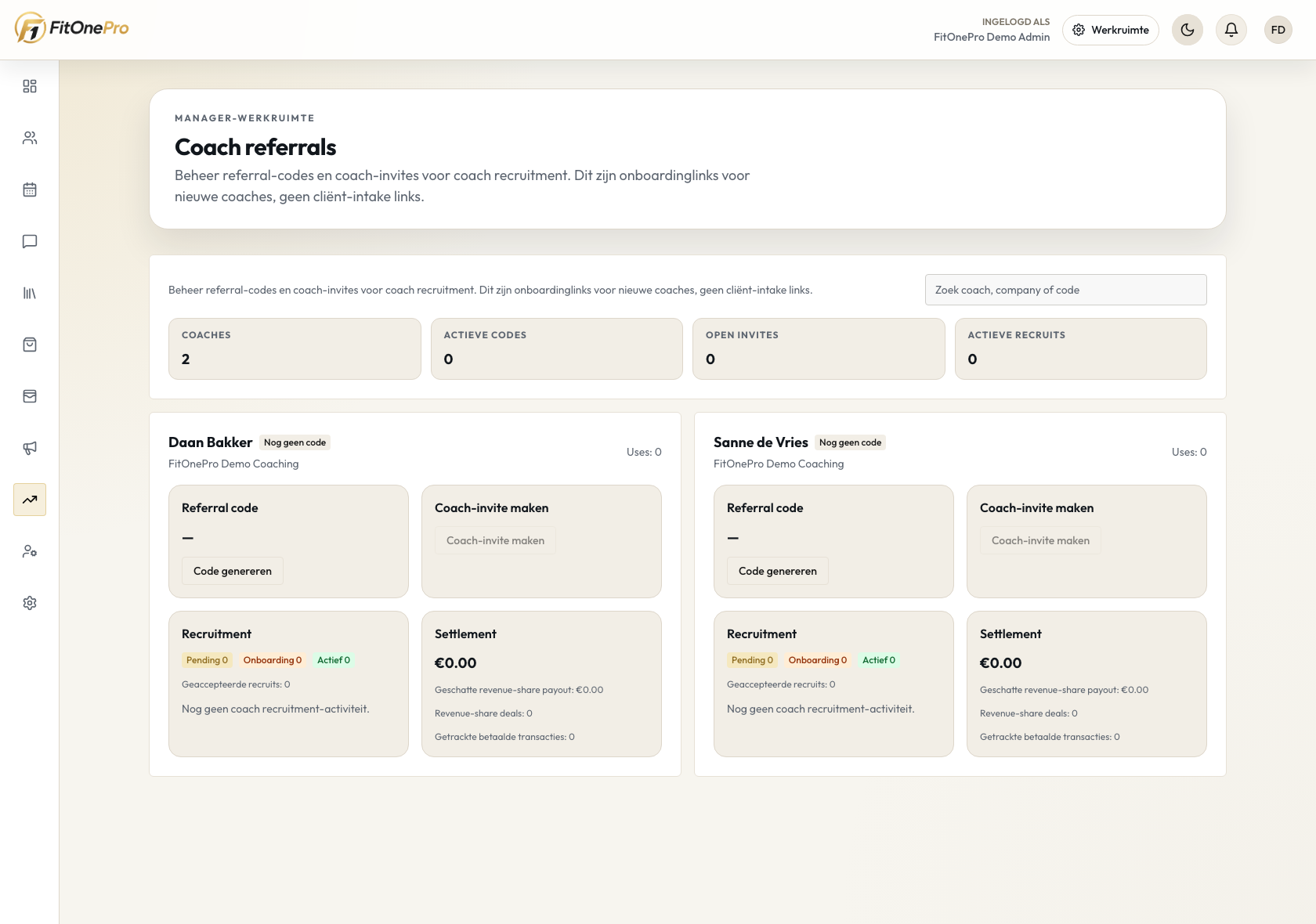The height and width of the screenshot is (924, 1316).
Task: Select the active trending referrals icon in sidebar
Action: click(30, 500)
